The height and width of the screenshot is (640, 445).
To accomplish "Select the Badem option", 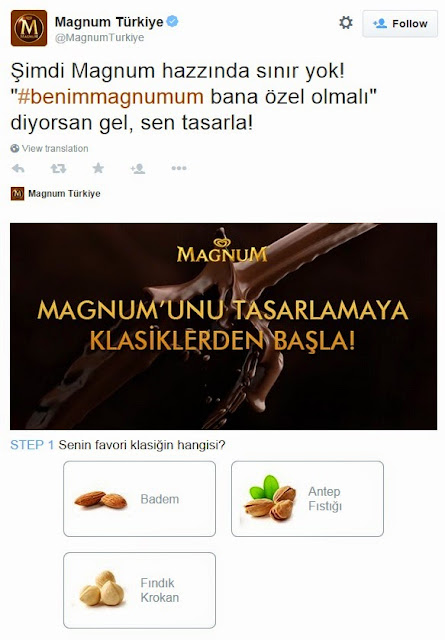I will (139, 499).
